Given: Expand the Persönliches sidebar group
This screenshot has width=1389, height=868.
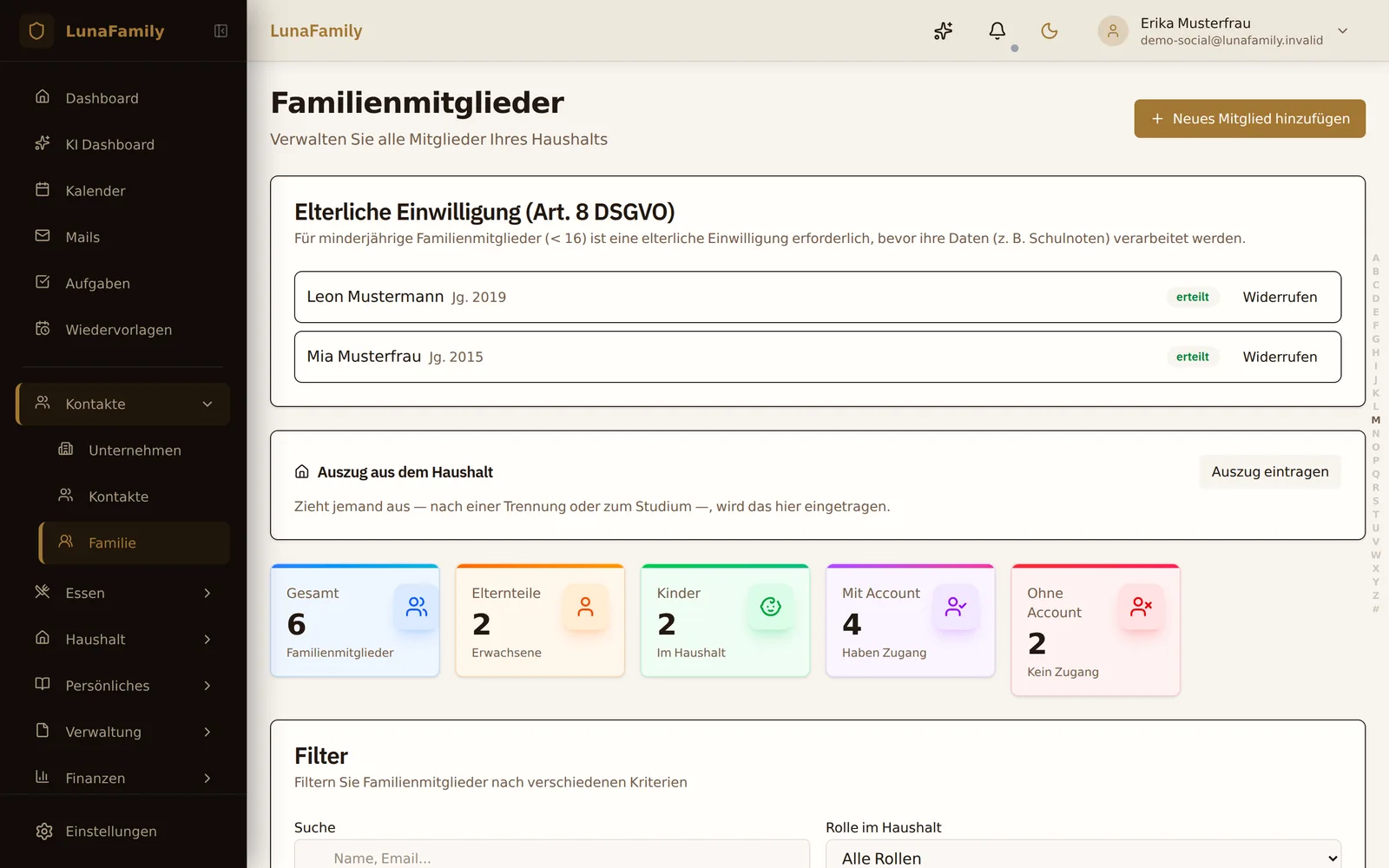Looking at the screenshot, I should point(123,686).
